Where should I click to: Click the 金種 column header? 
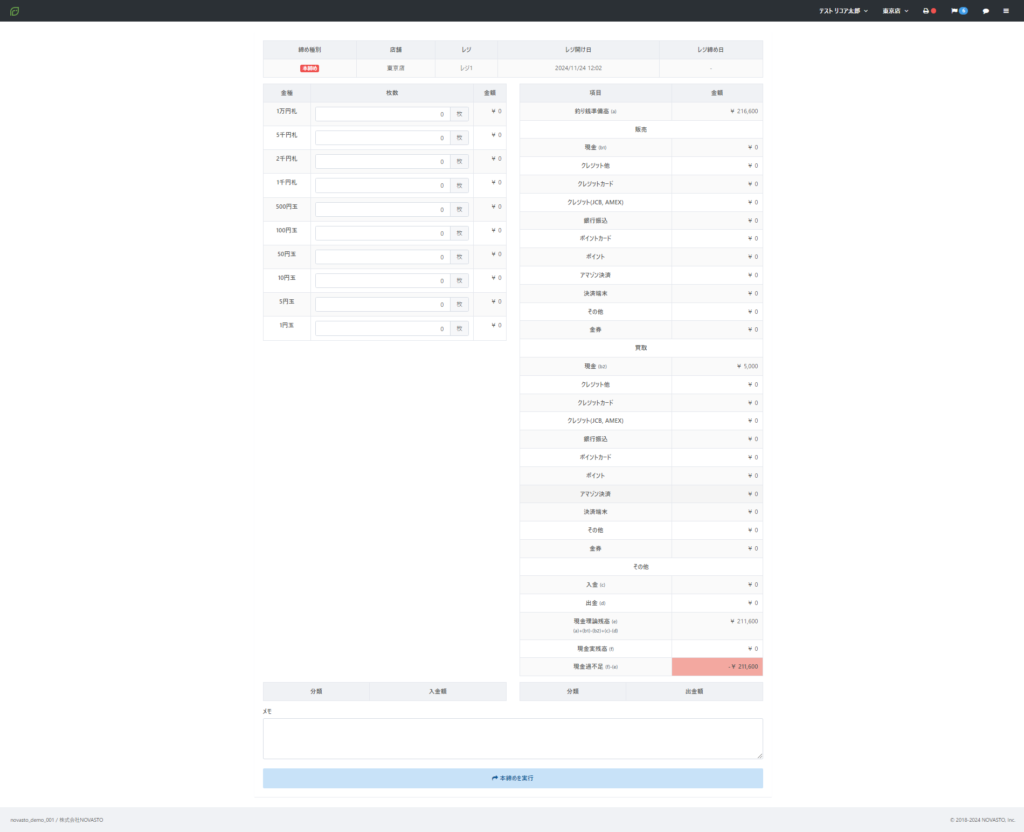[287, 93]
